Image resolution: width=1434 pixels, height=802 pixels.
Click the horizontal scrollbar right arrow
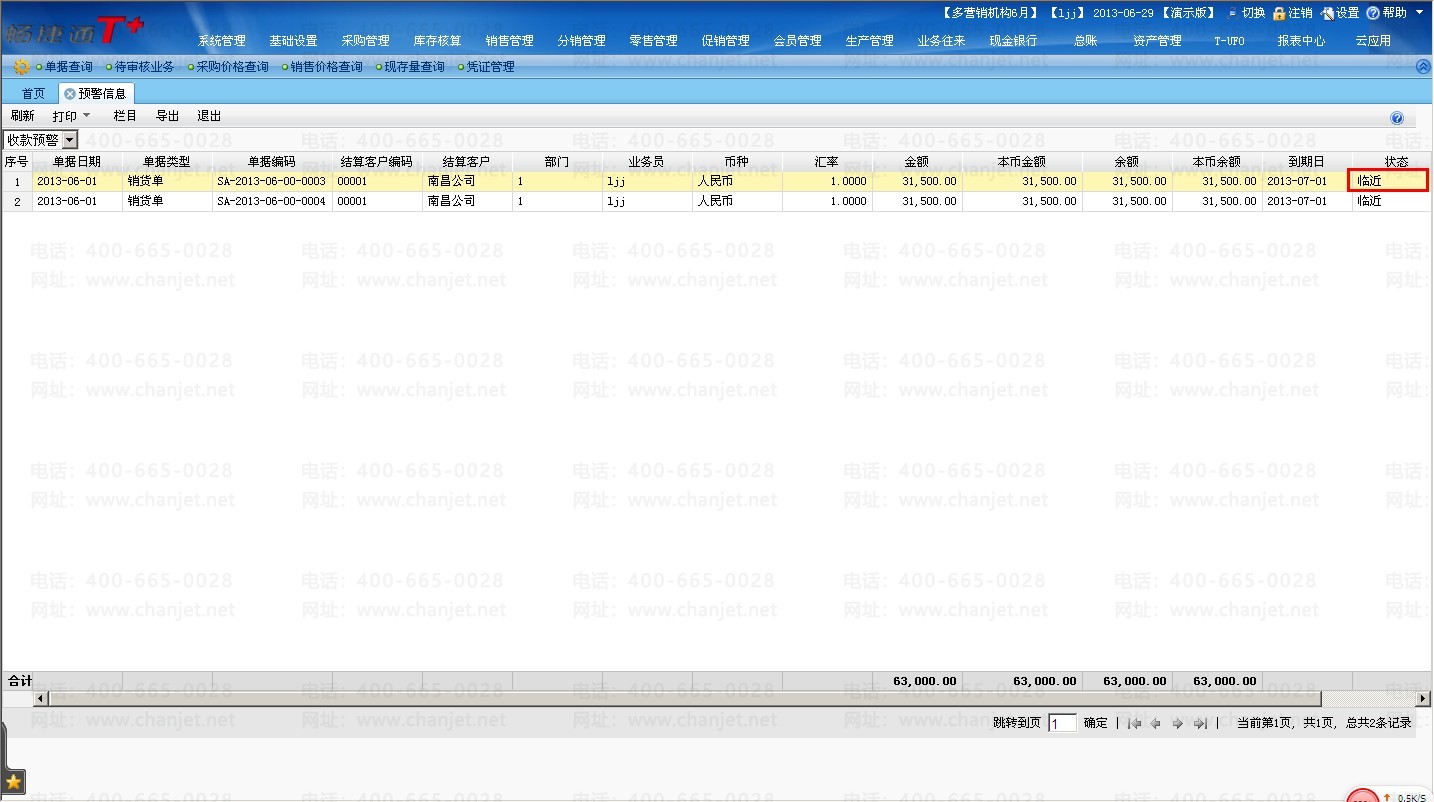(x=1424, y=698)
